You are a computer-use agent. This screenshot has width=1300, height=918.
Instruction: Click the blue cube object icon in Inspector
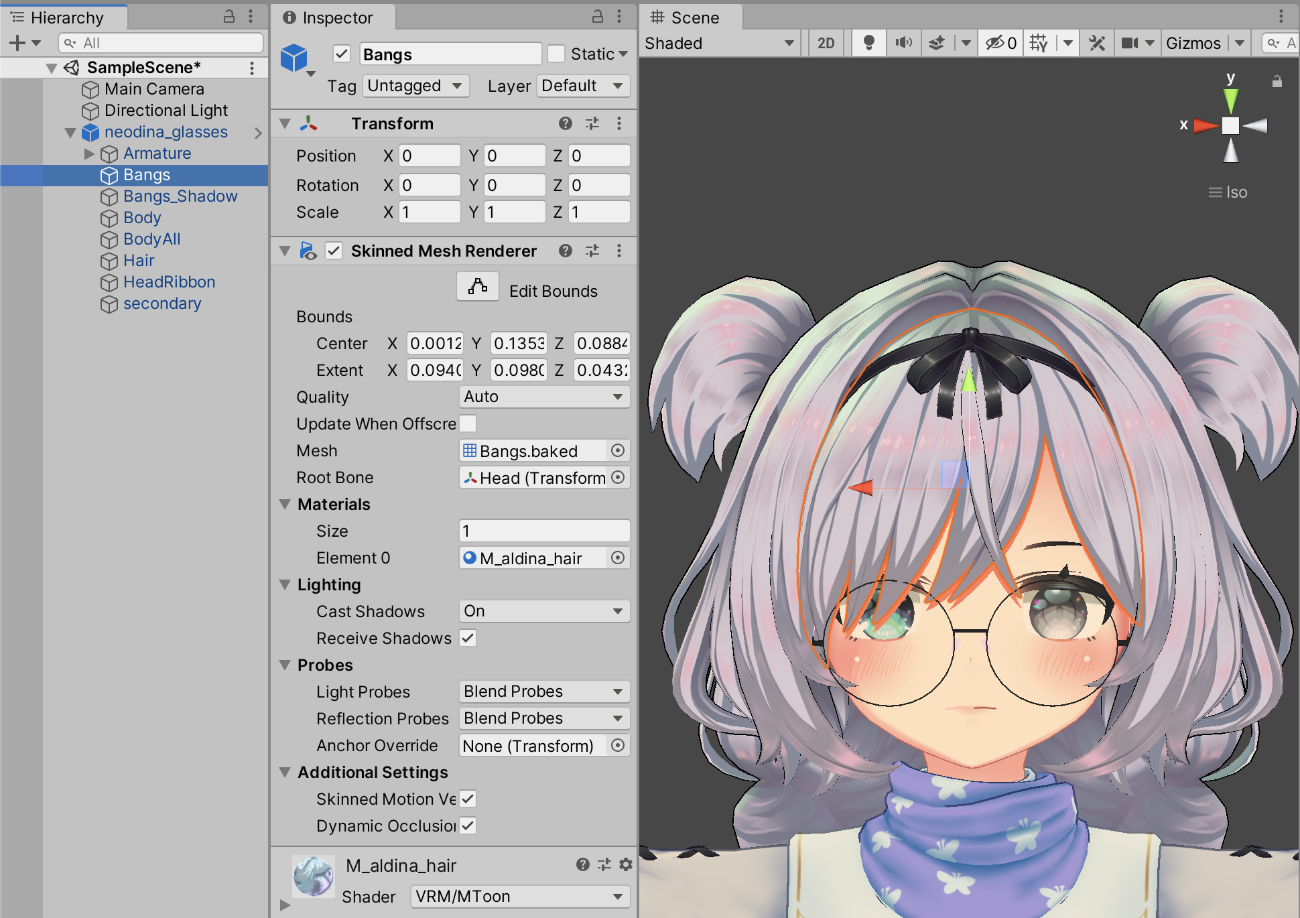294,58
